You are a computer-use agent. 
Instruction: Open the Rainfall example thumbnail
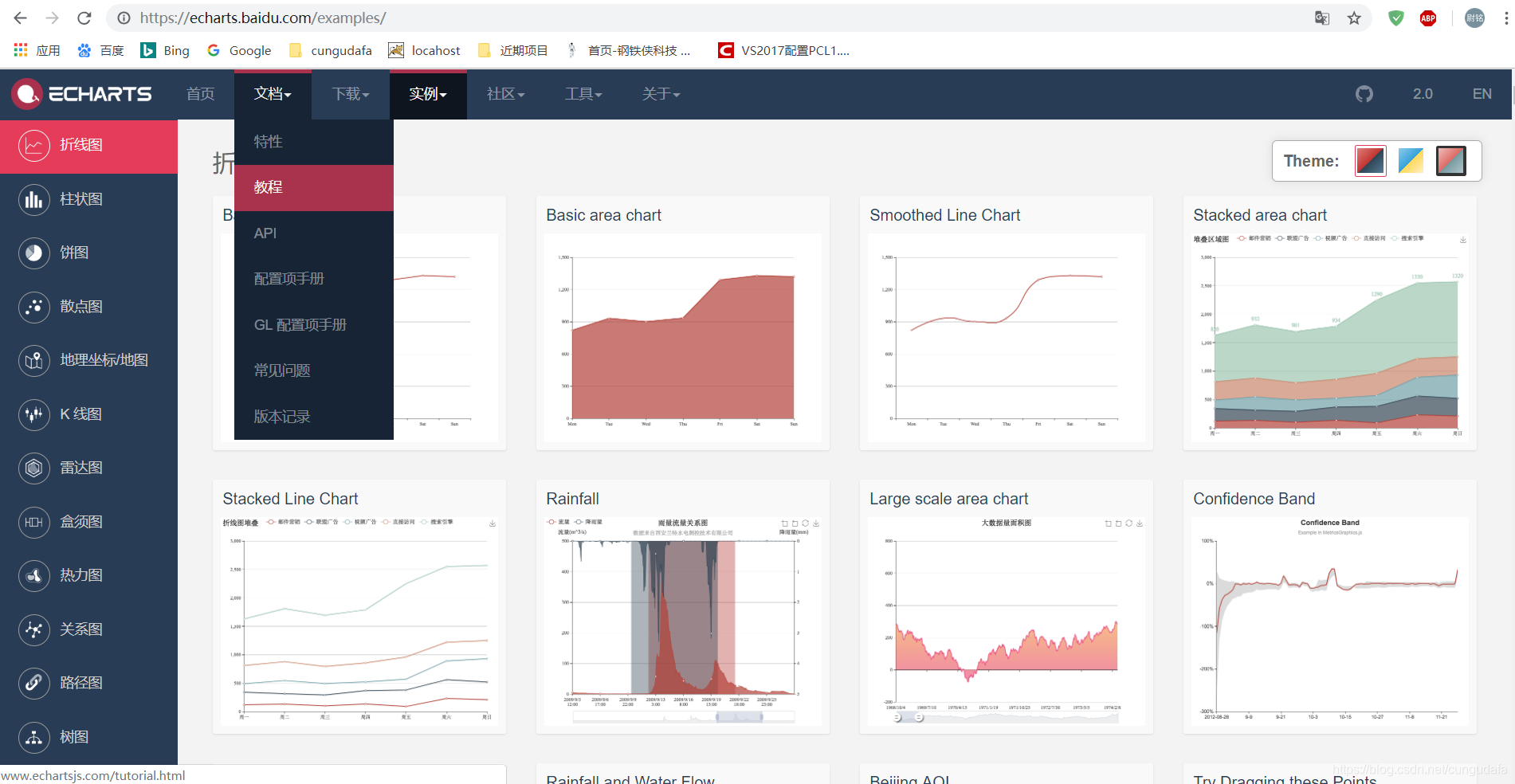pyautogui.click(x=683, y=621)
